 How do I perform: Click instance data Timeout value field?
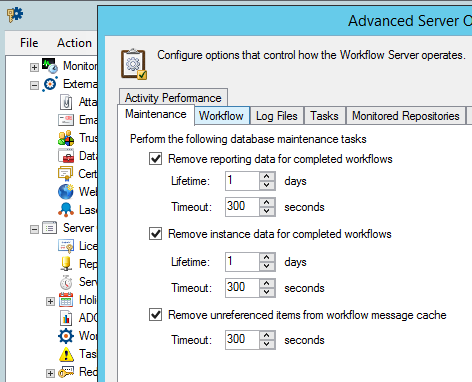[242, 288]
